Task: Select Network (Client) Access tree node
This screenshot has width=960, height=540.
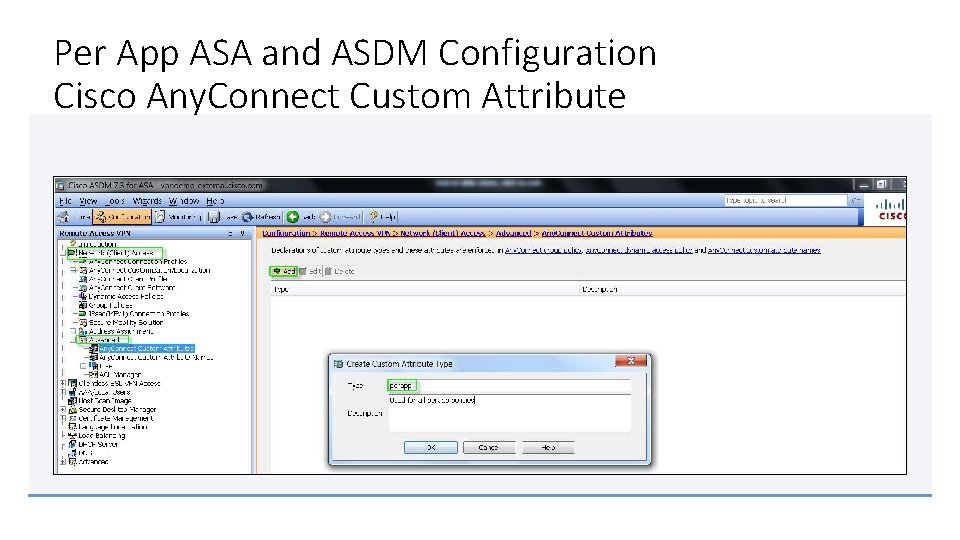Action: (114, 252)
